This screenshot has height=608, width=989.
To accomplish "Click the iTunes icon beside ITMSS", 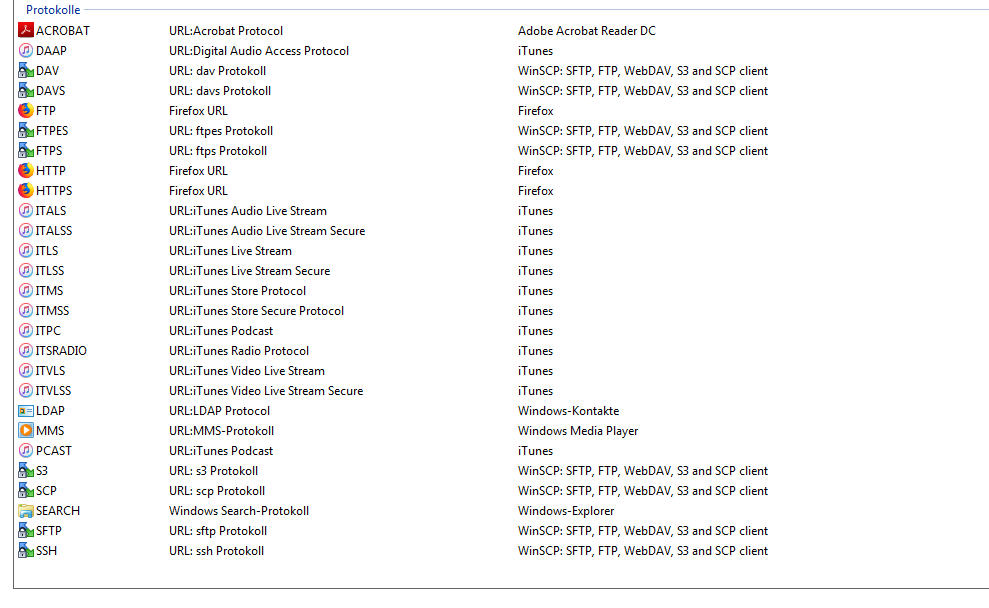I will [x=26, y=311].
